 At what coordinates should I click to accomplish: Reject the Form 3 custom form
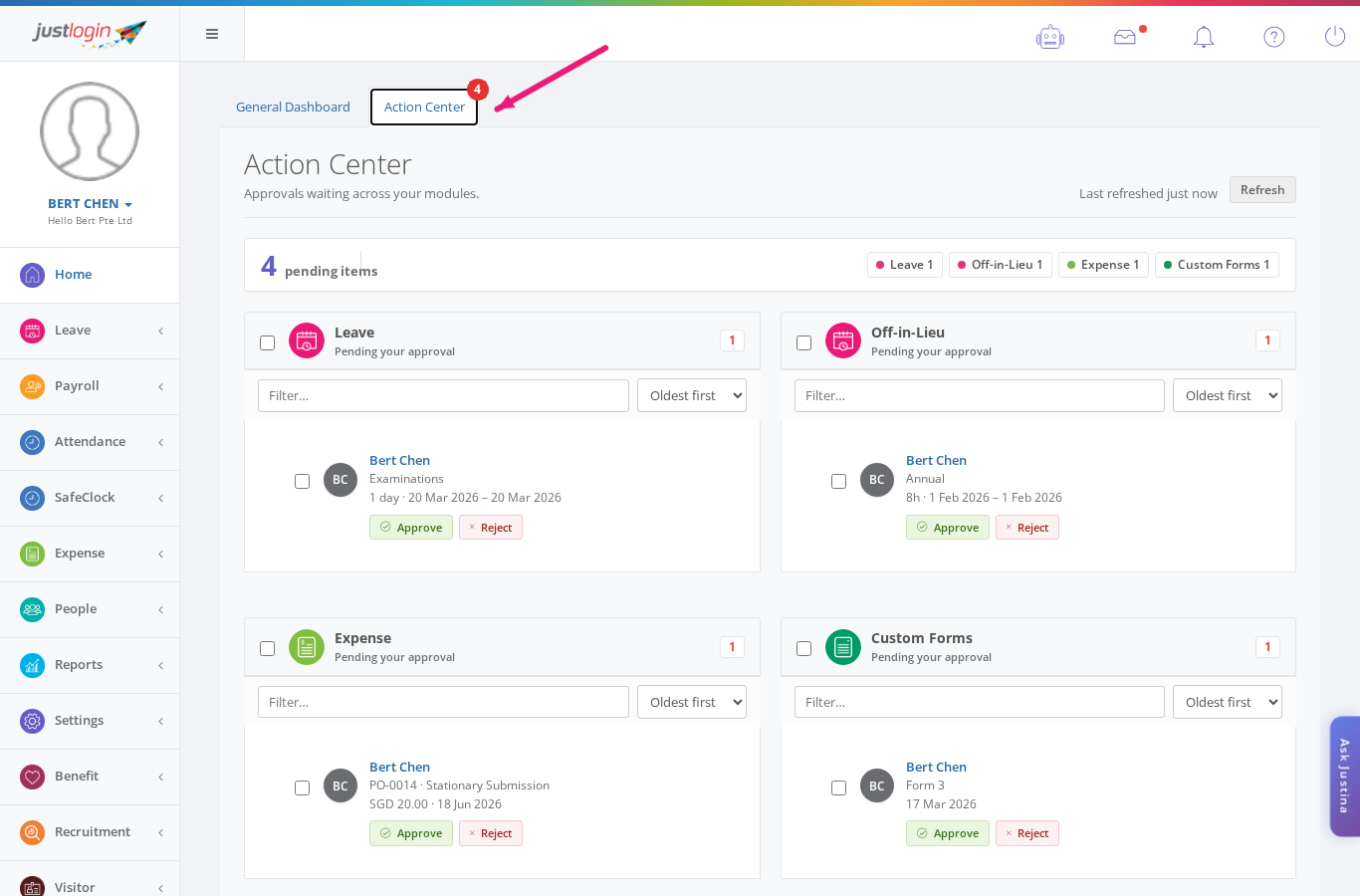coord(1026,833)
